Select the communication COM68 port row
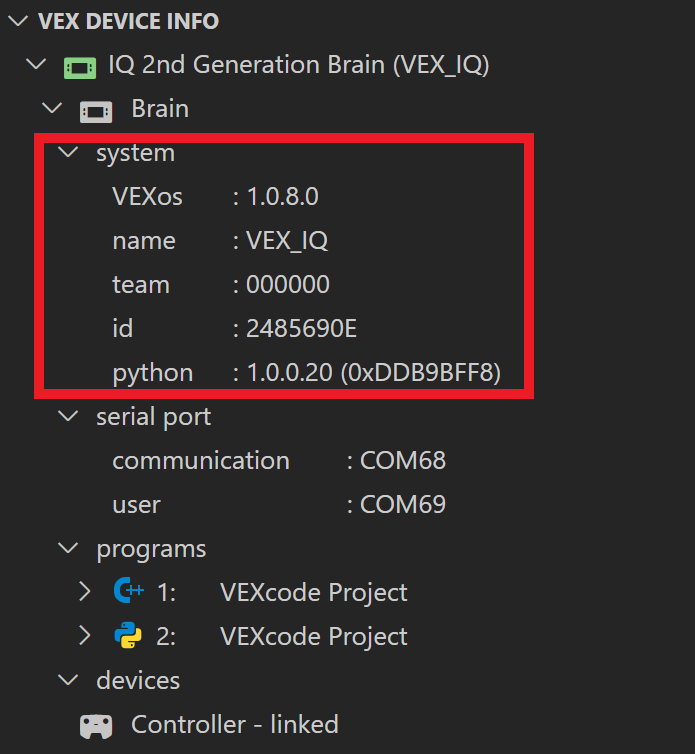The width and height of the screenshot is (695, 754). pyautogui.click(x=278, y=460)
